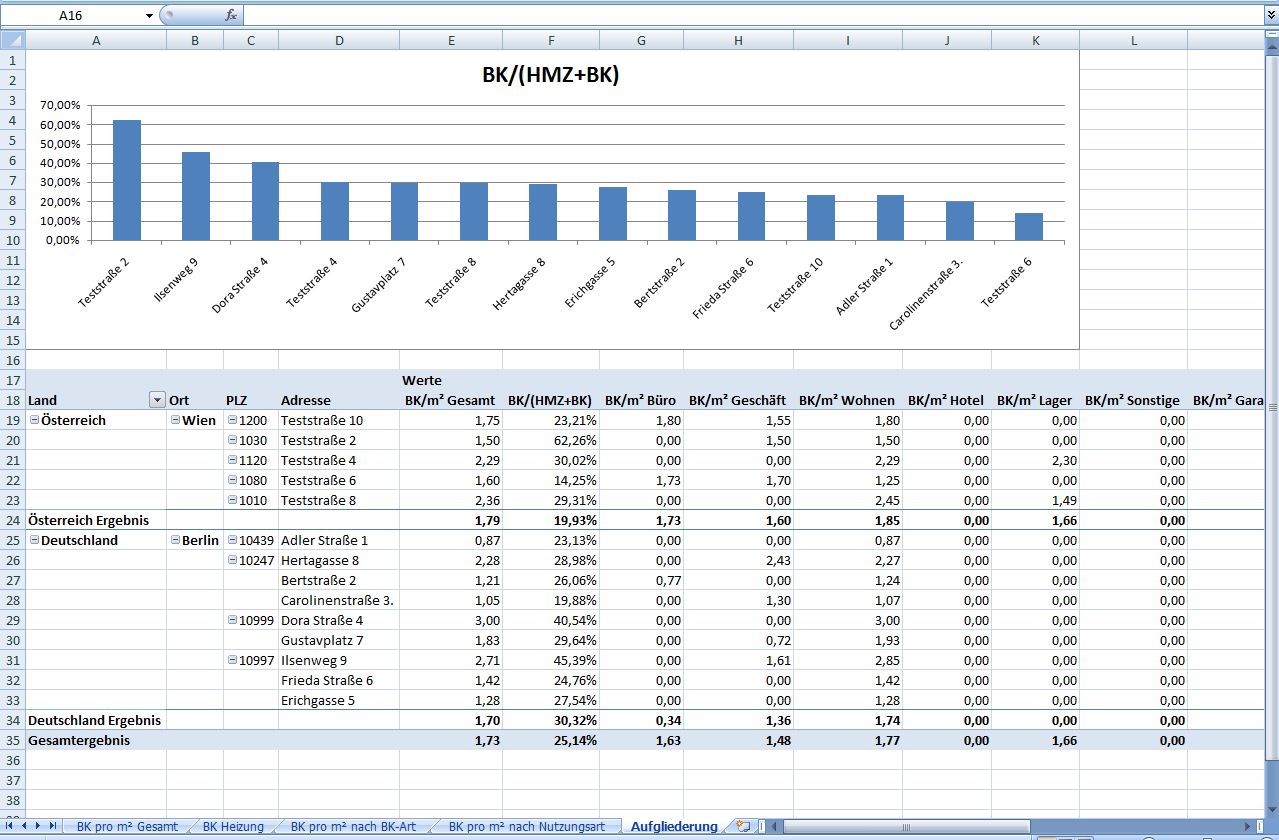This screenshot has height=840, width=1279.
Task: Click the insert function fx icon
Action: [x=231, y=15]
